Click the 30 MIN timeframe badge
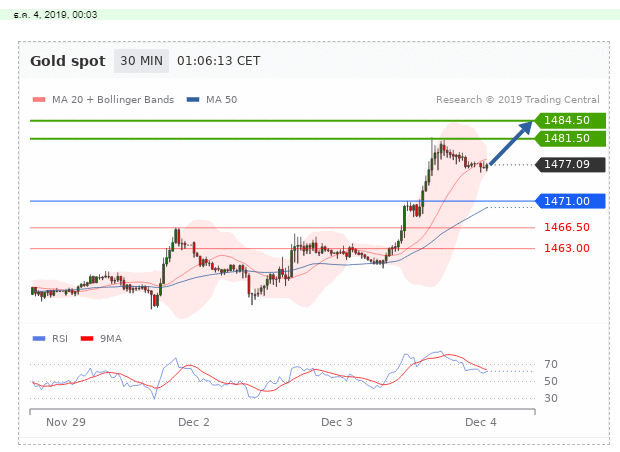 pos(141,61)
